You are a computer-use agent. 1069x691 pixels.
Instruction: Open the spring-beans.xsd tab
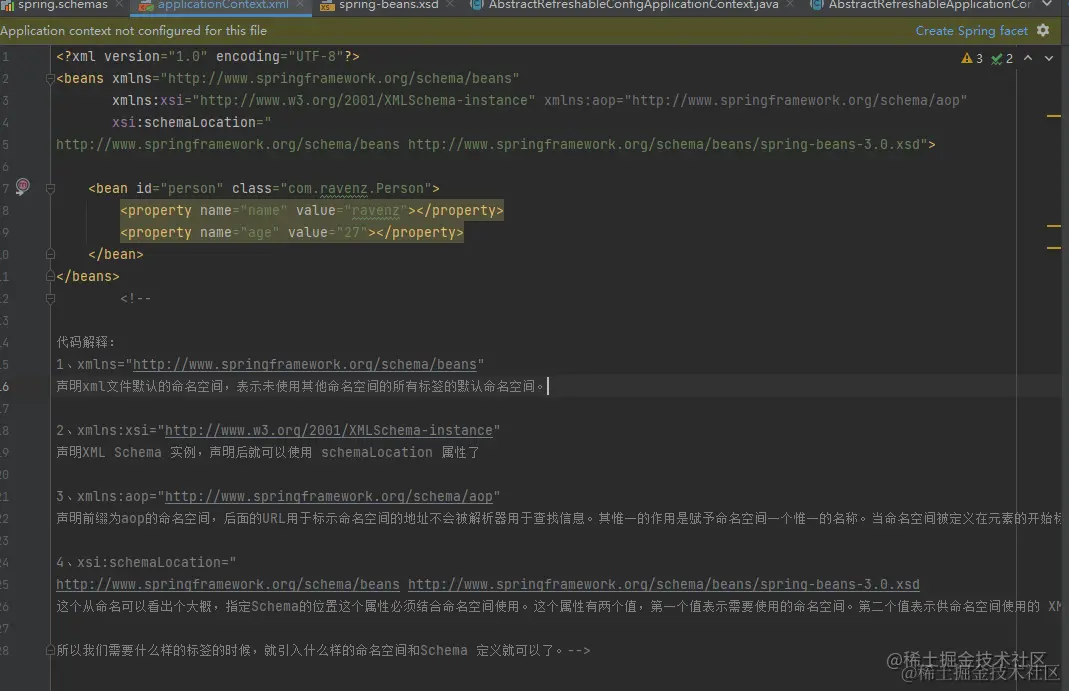(x=389, y=5)
